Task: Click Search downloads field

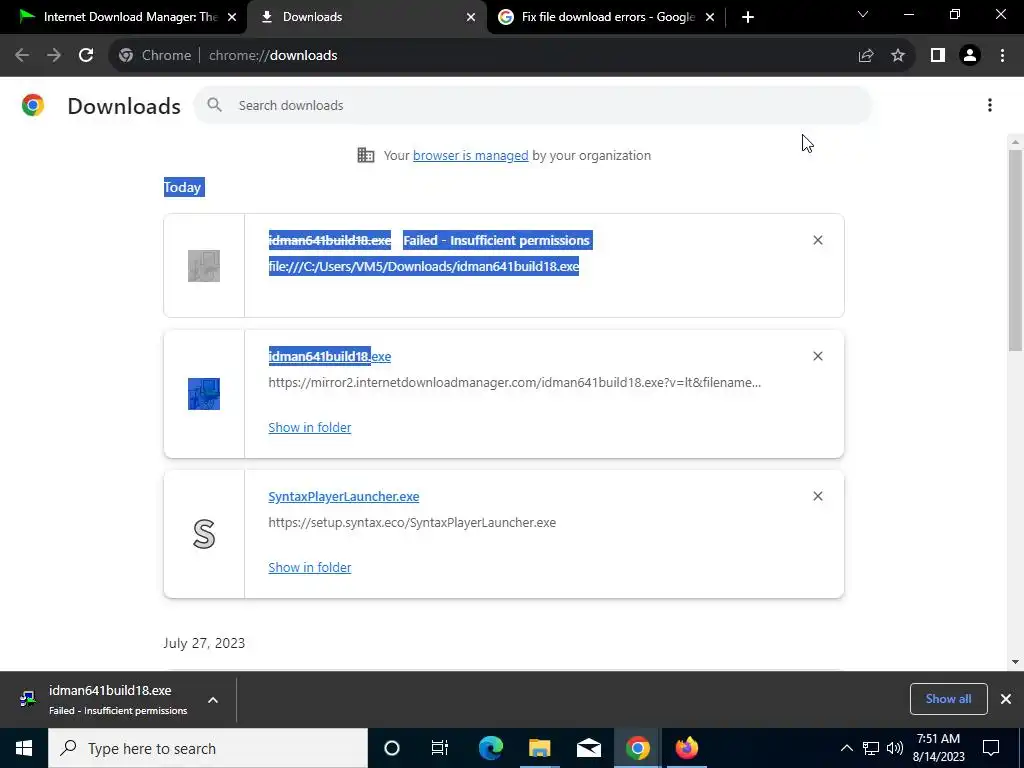Action: pos(532,105)
